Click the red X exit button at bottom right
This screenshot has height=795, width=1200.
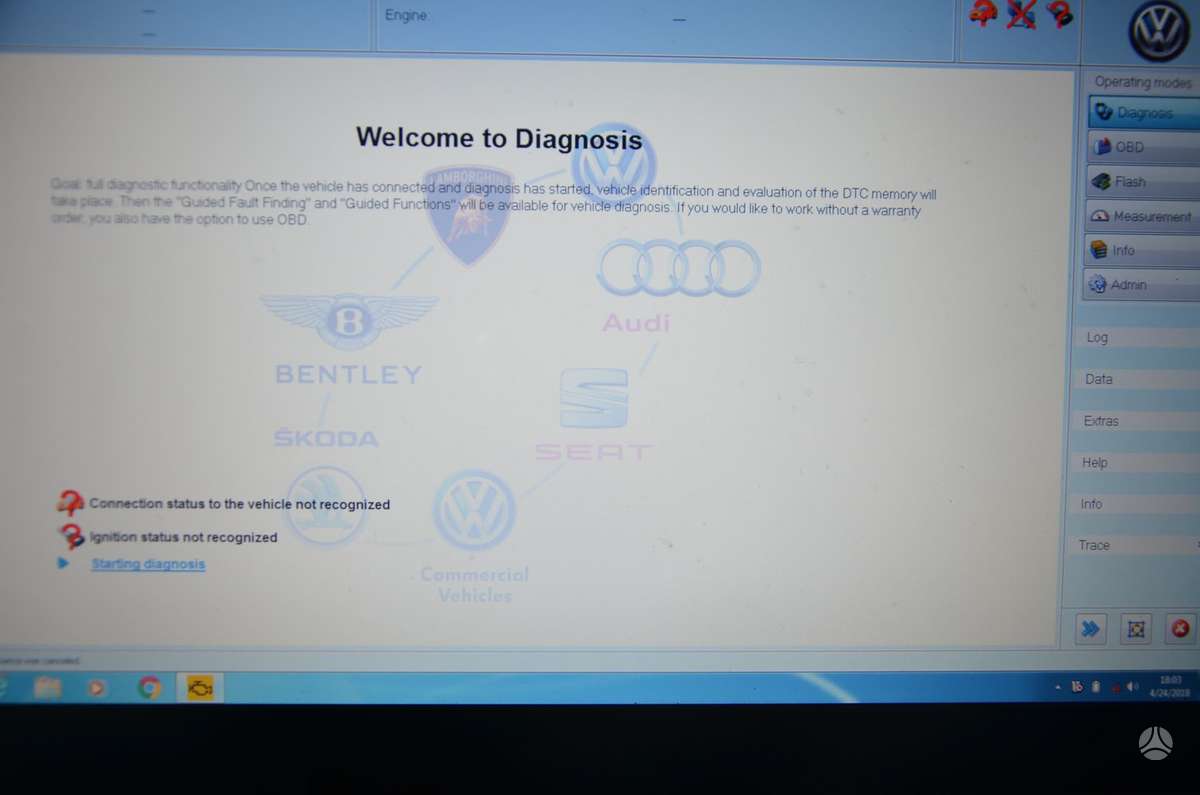coord(1181,629)
